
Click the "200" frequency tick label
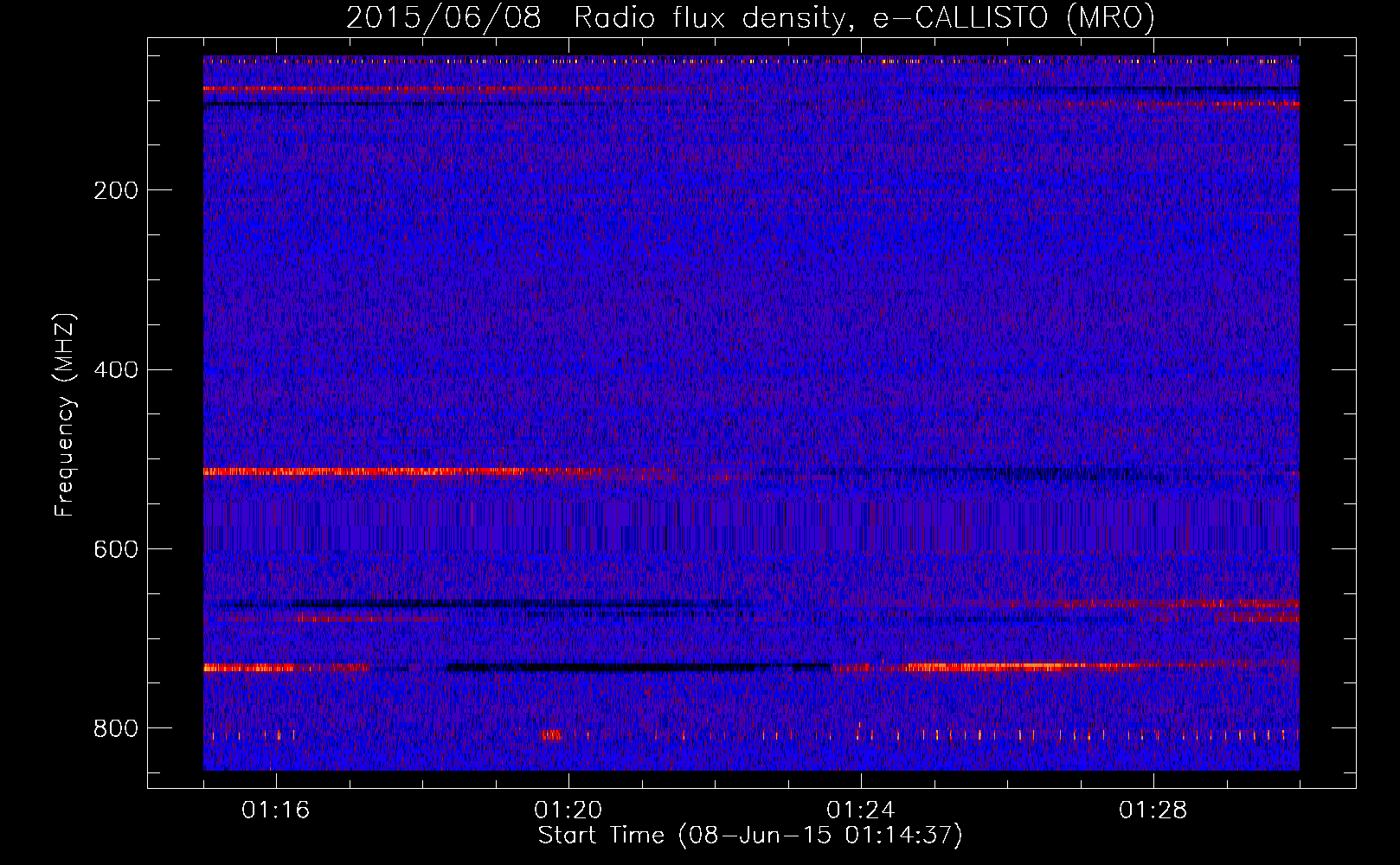tap(116, 190)
